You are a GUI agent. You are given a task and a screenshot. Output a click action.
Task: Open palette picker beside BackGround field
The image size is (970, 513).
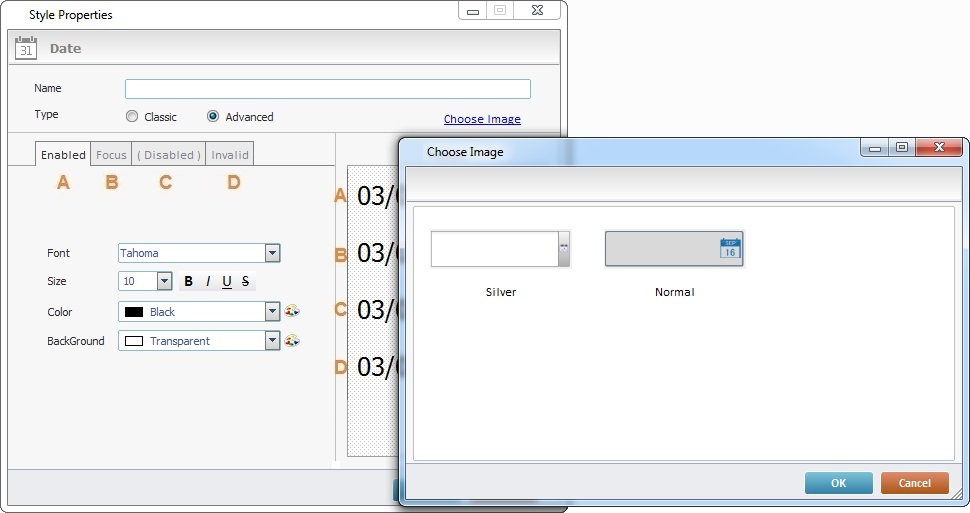(x=292, y=341)
